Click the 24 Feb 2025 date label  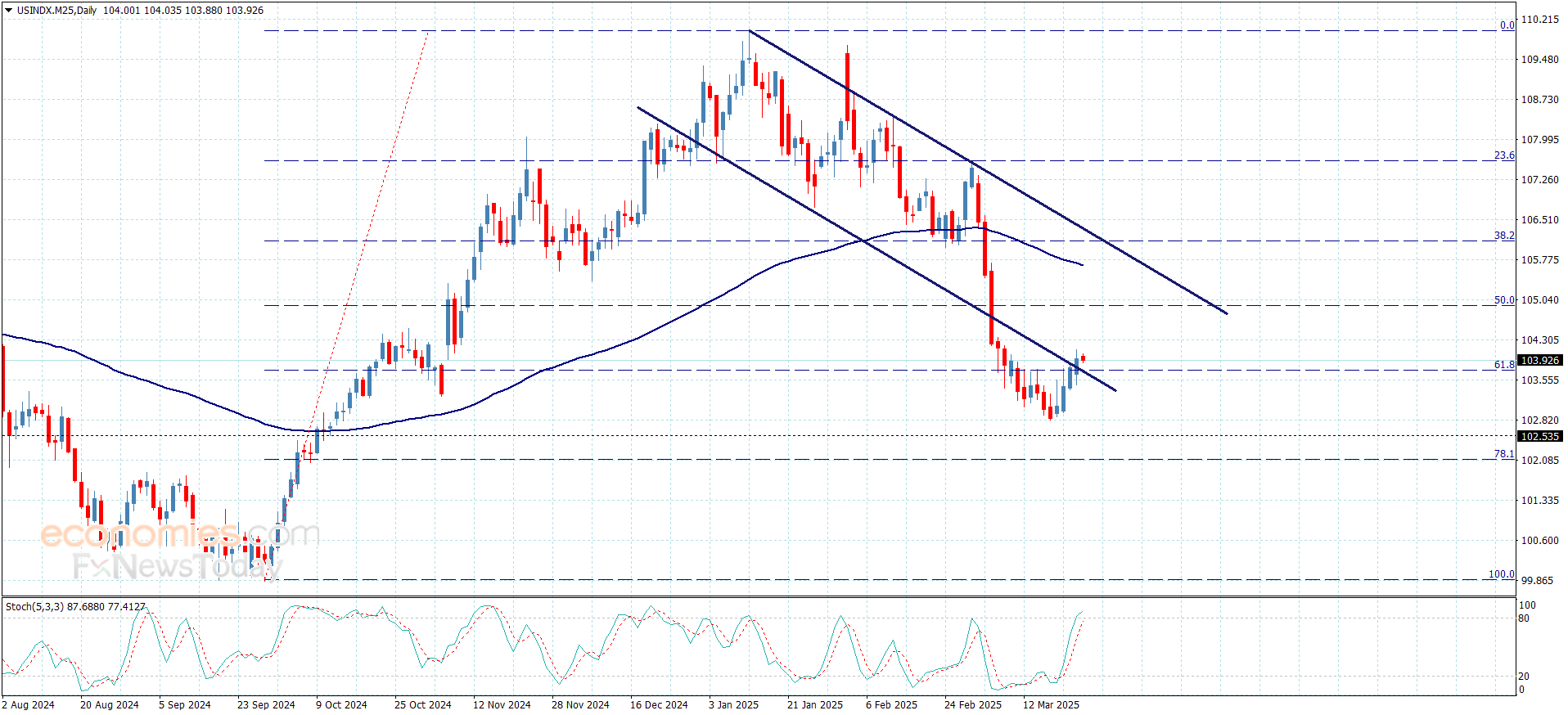pos(973,705)
